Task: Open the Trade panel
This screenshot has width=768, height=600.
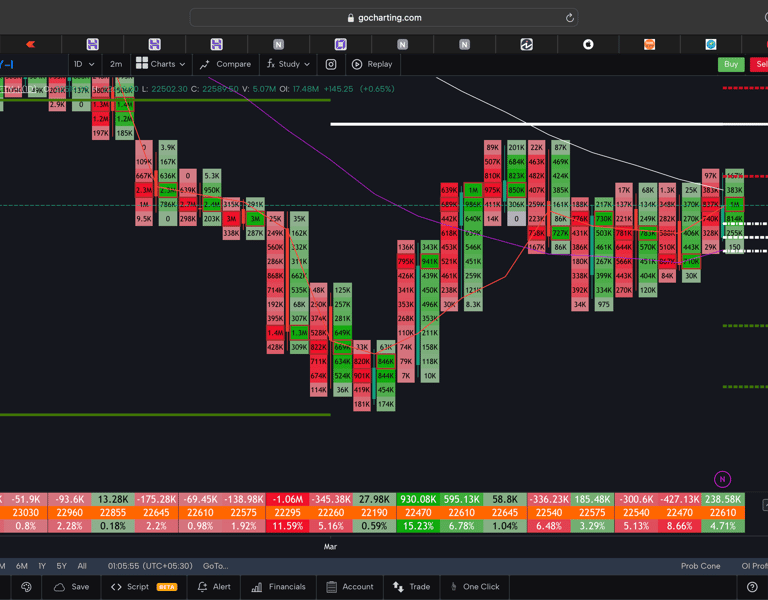Action: pos(411,587)
